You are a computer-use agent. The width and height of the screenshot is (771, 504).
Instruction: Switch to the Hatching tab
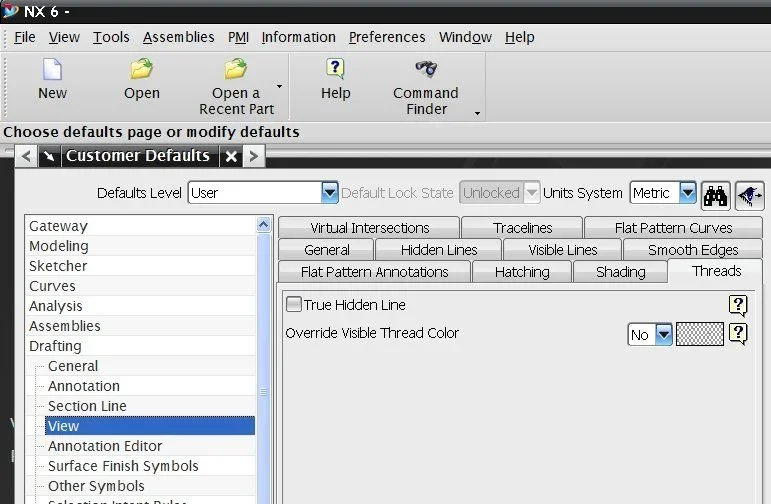(x=522, y=272)
